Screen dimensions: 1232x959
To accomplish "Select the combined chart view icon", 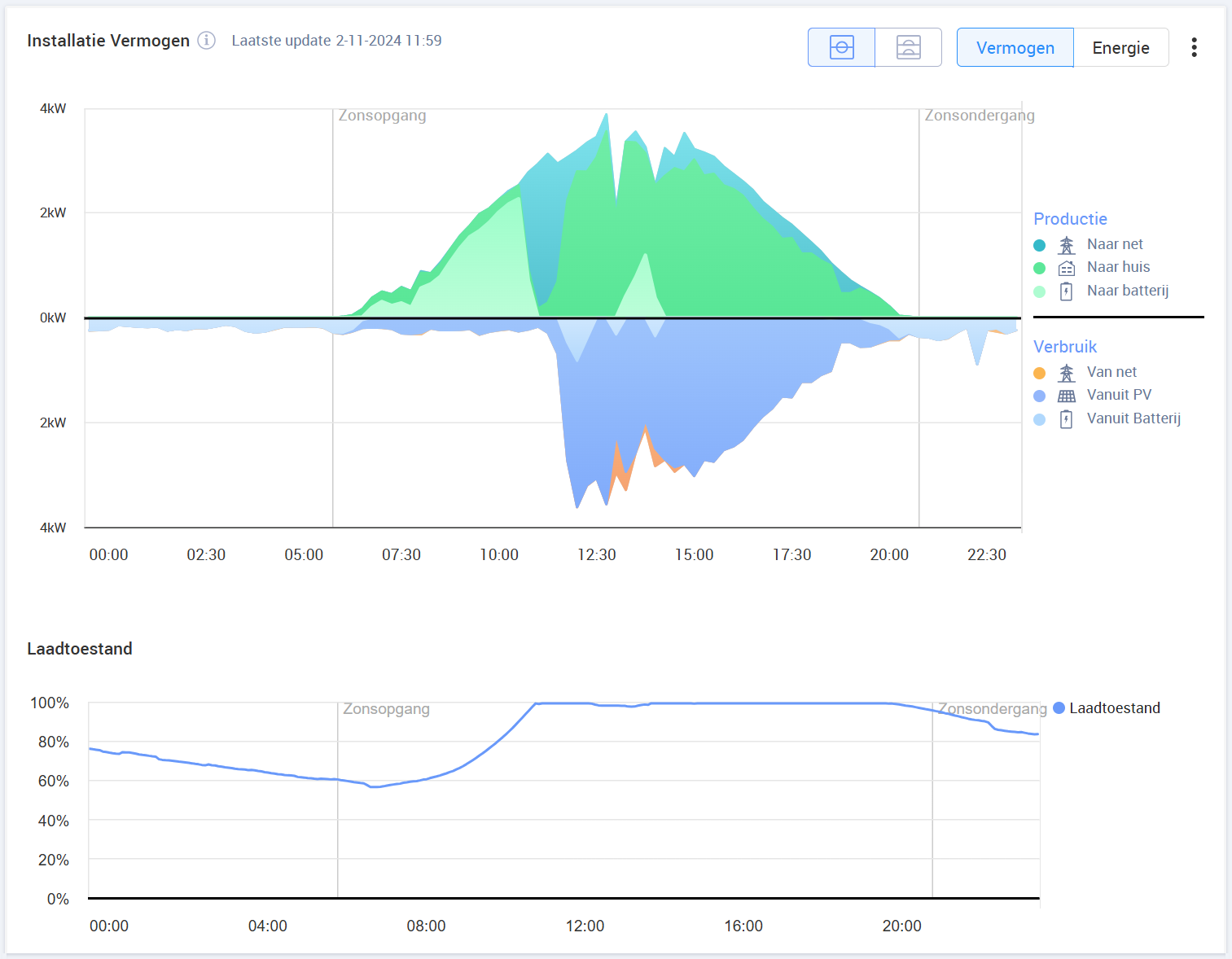I will click(841, 47).
